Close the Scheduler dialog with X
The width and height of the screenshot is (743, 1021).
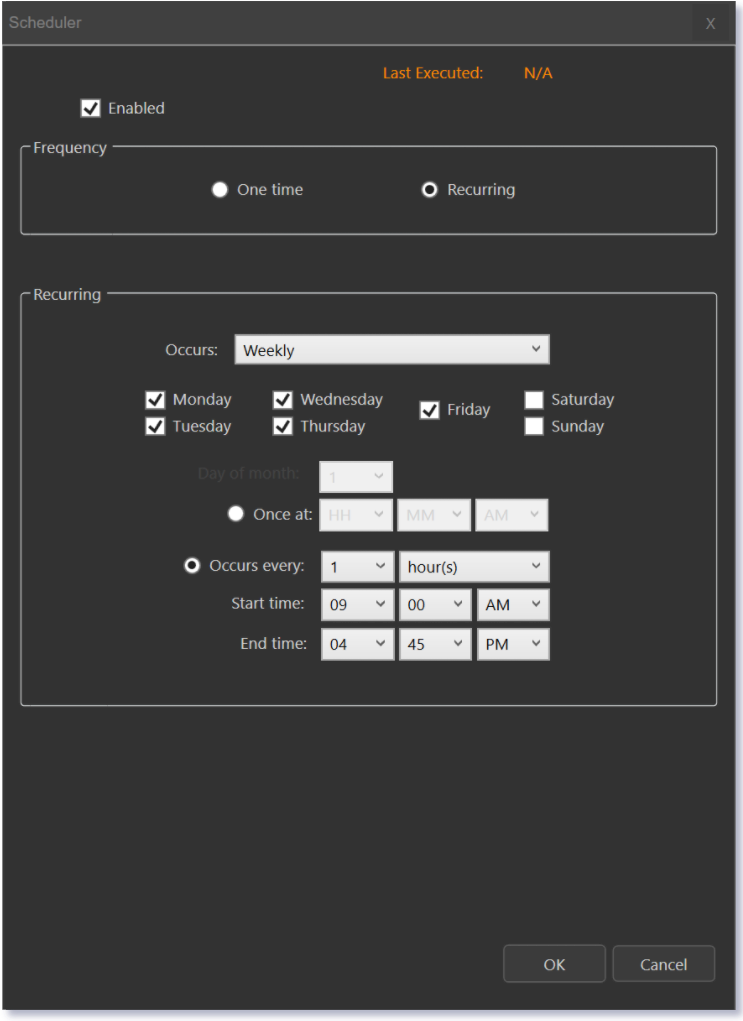tap(710, 24)
